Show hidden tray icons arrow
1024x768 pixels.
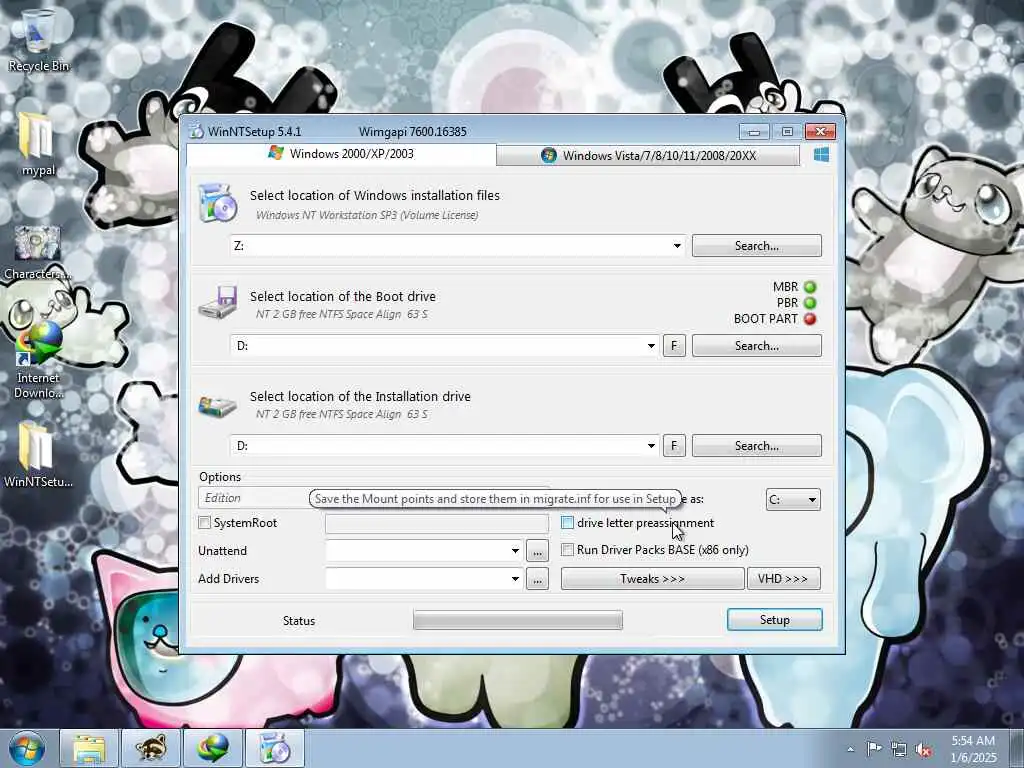pyautogui.click(x=850, y=749)
